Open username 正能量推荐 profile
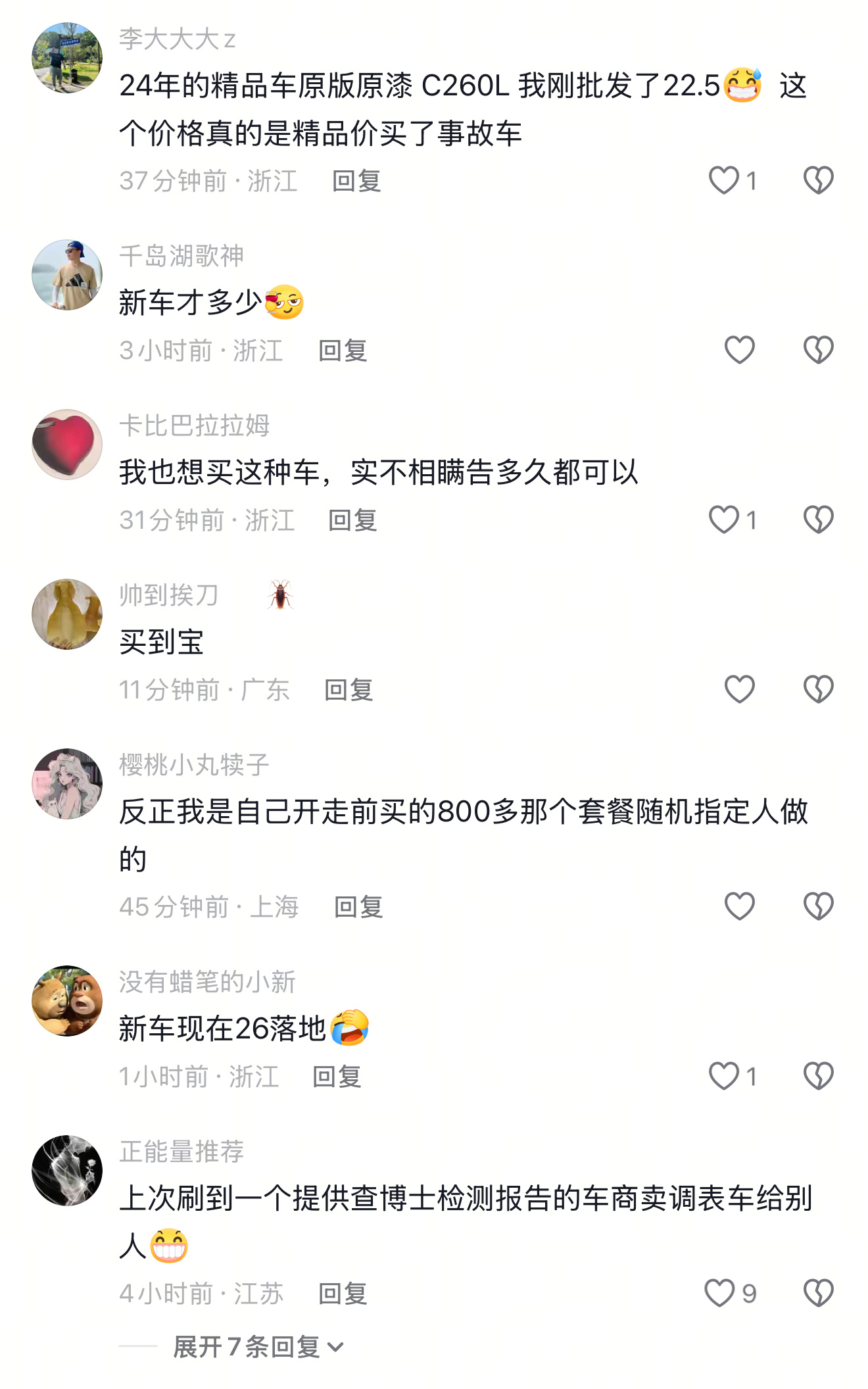The height and width of the screenshot is (1389, 868). (x=181, y=1152)
